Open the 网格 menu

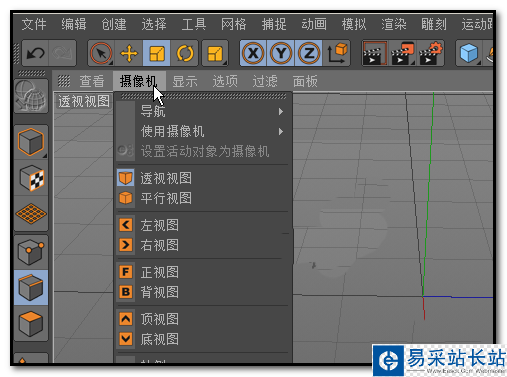tap(234, 24)
